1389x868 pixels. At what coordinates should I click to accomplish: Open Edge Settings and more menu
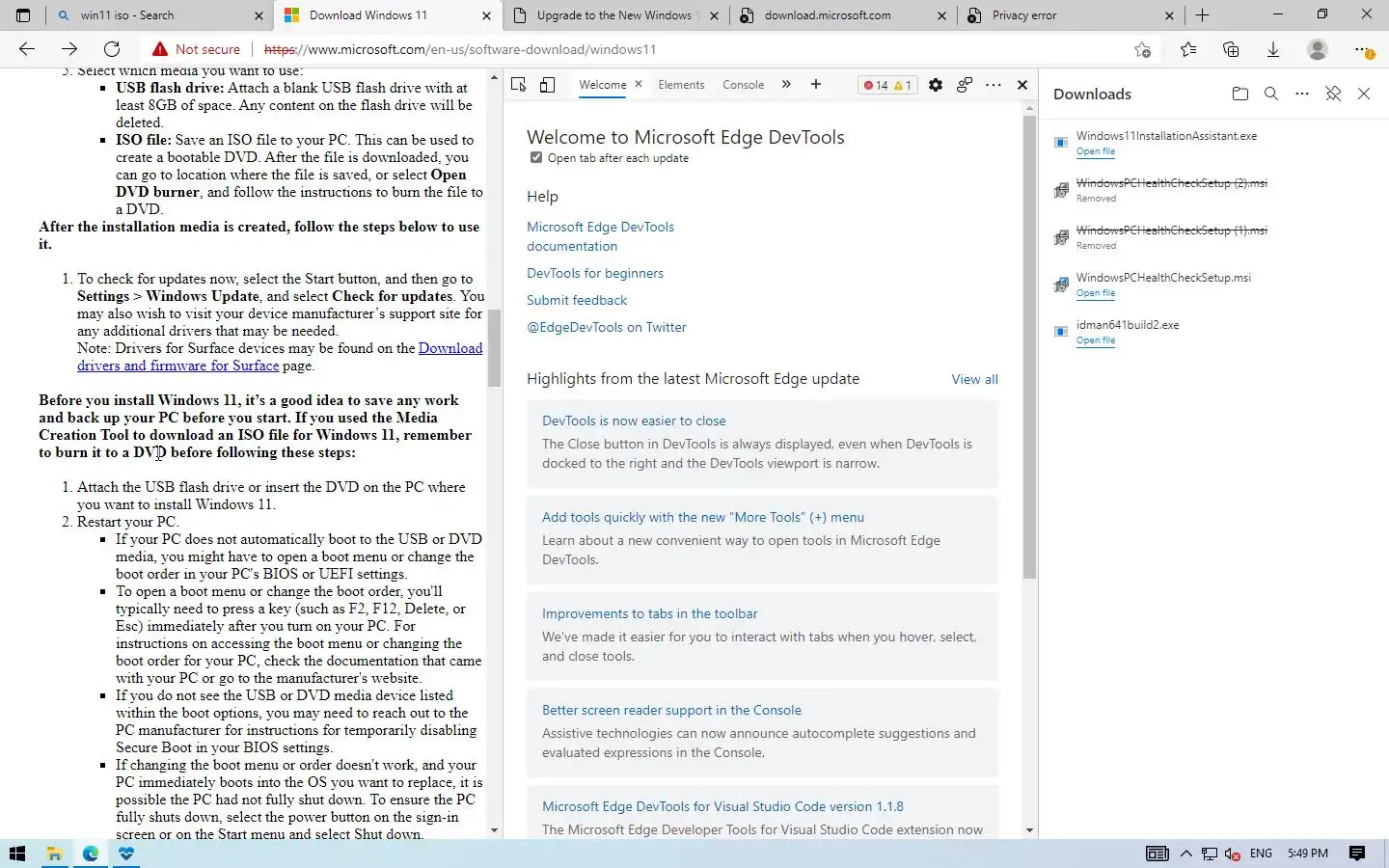1362,49
